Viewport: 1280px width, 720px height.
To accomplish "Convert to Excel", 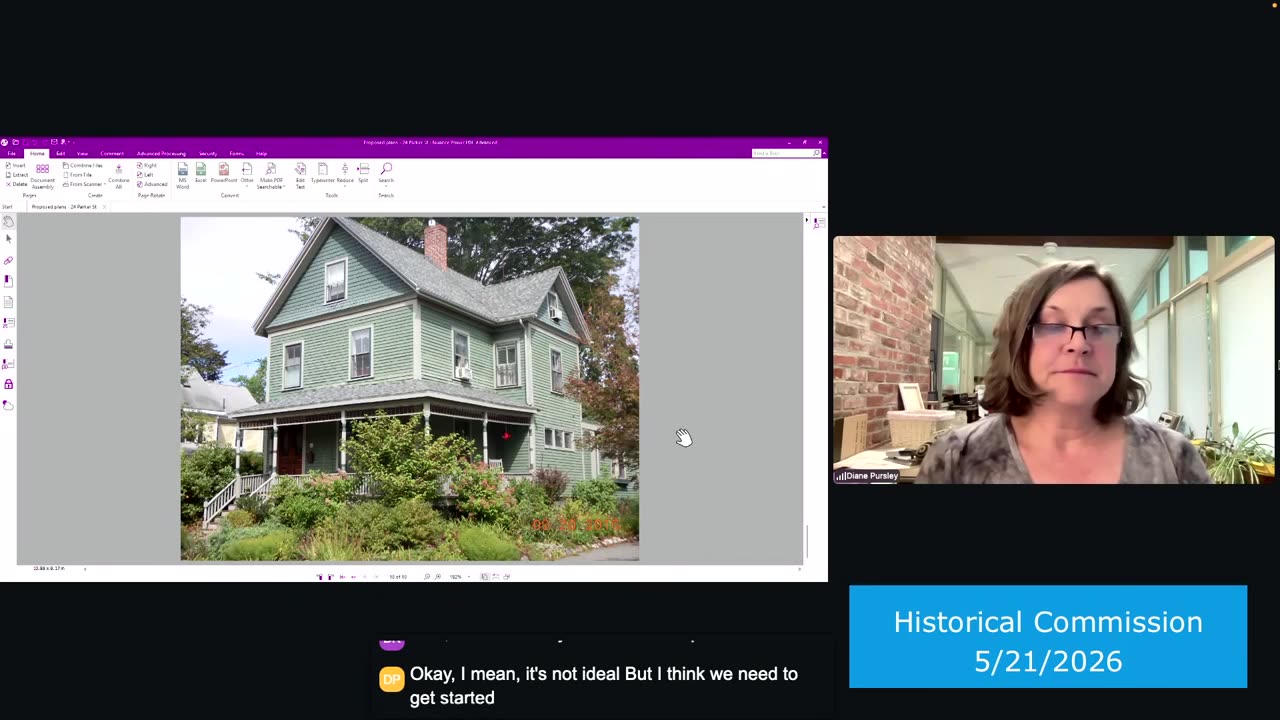I will (x=200, y=174).
